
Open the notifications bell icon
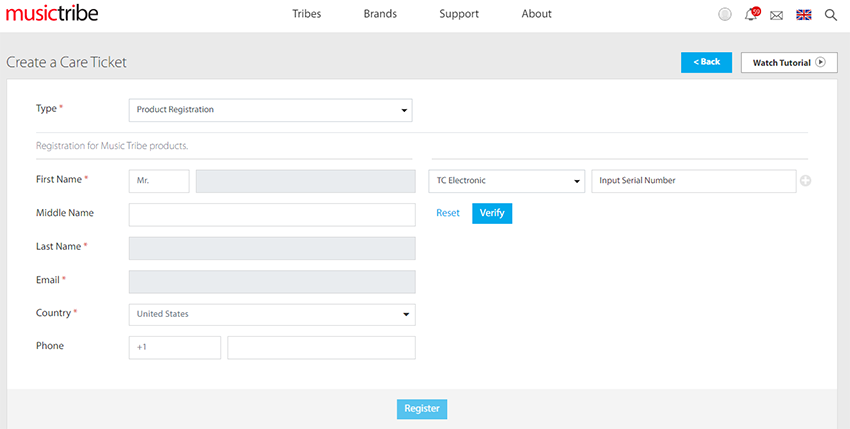(752, 14)
